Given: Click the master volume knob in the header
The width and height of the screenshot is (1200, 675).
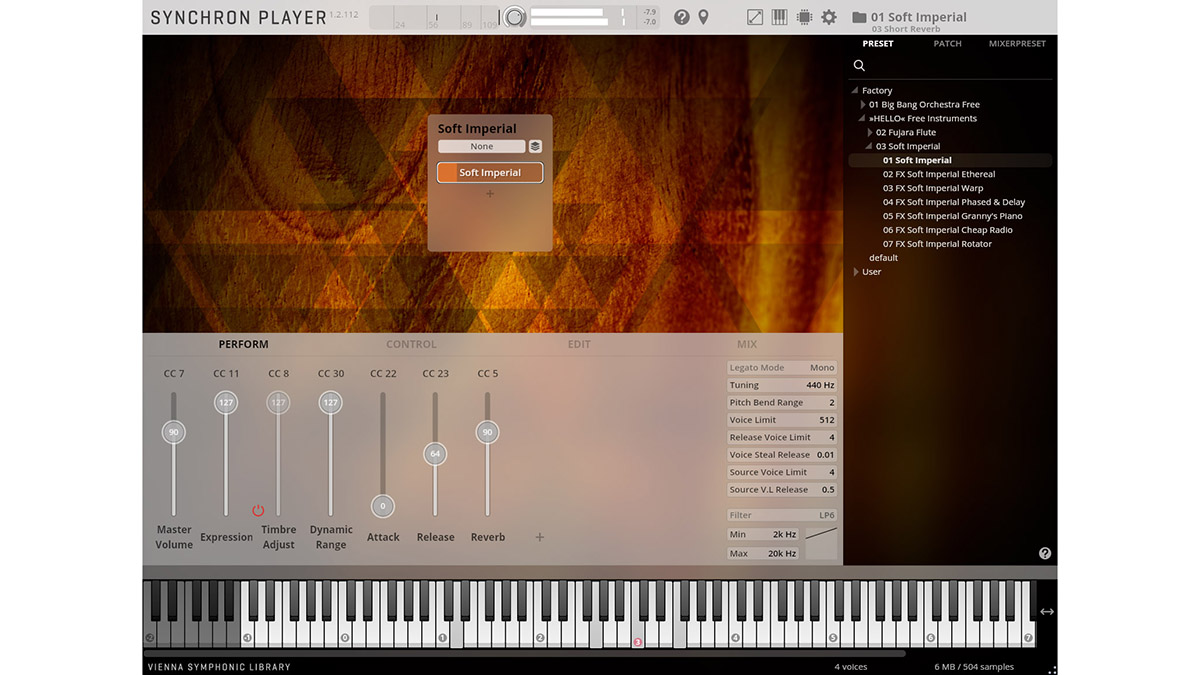Looking at the screenshot, I should (515, 17).
